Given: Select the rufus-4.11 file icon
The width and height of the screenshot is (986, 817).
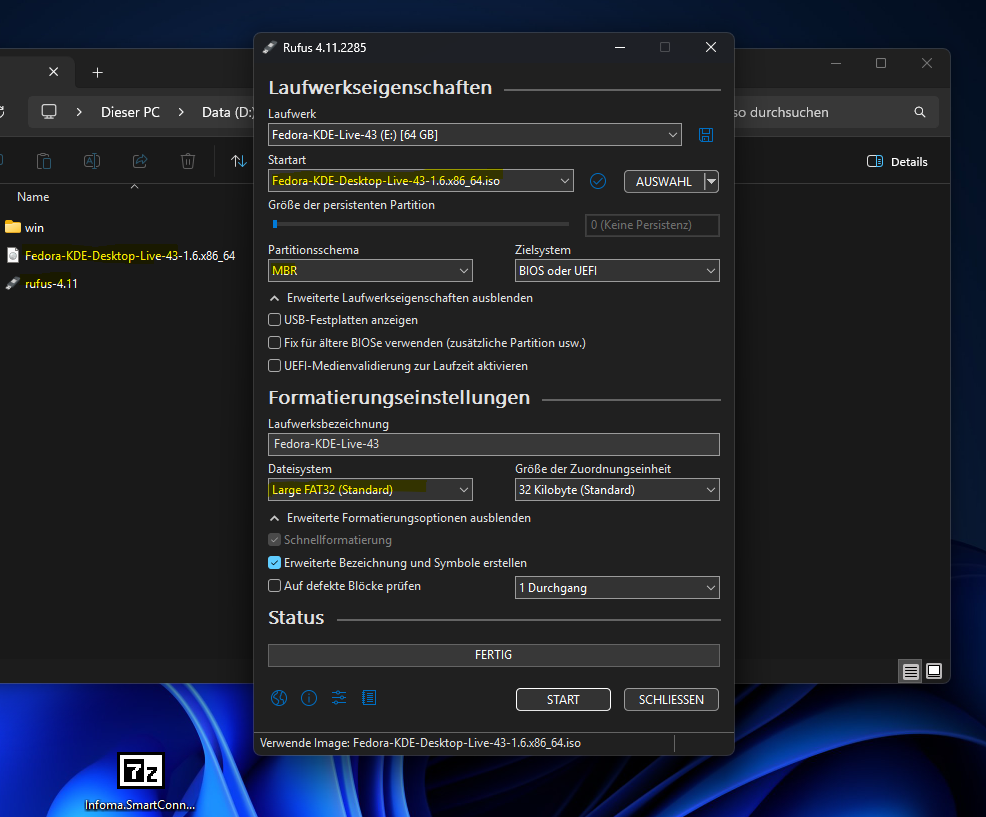Looking at the screenshot, I should [x=13, y=284].
